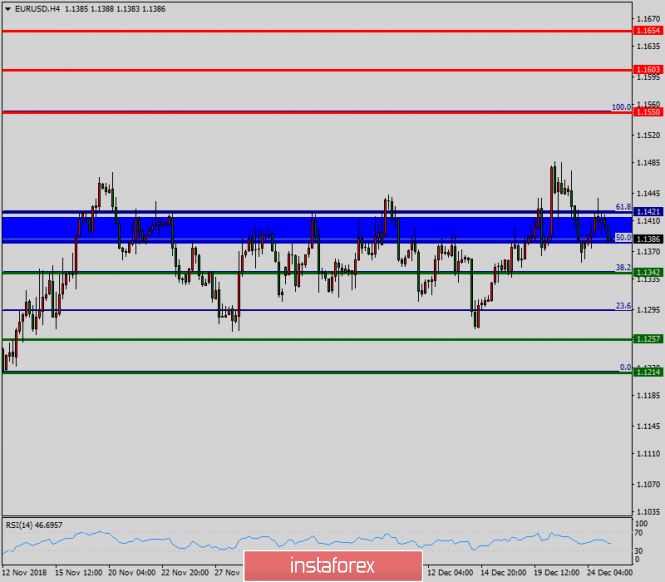Click the current price 1.1386 tag
The image size is (665, 582).
click(x=648, y=240)
